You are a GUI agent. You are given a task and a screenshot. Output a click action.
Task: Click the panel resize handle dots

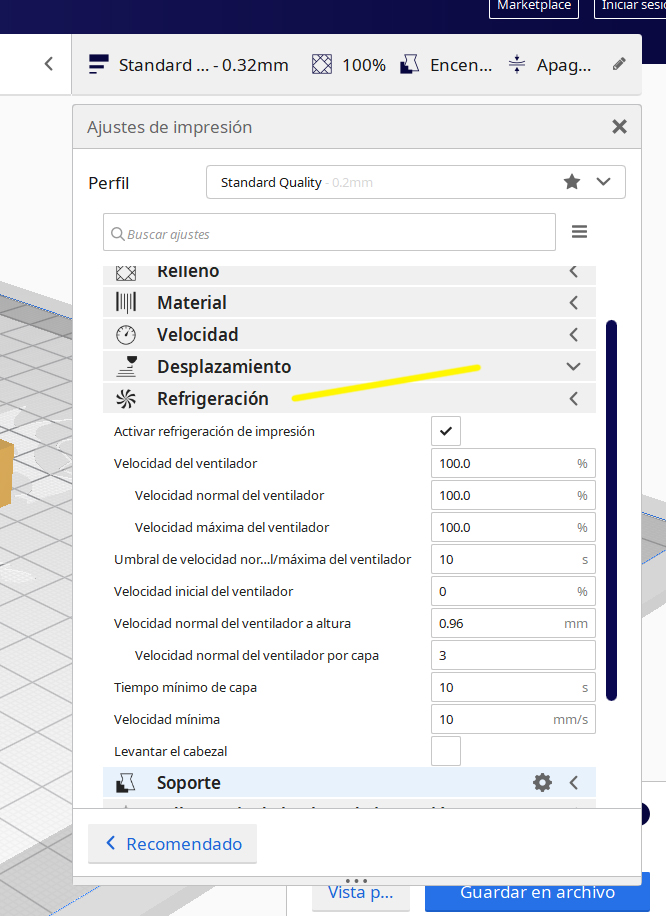pos(356,880)
